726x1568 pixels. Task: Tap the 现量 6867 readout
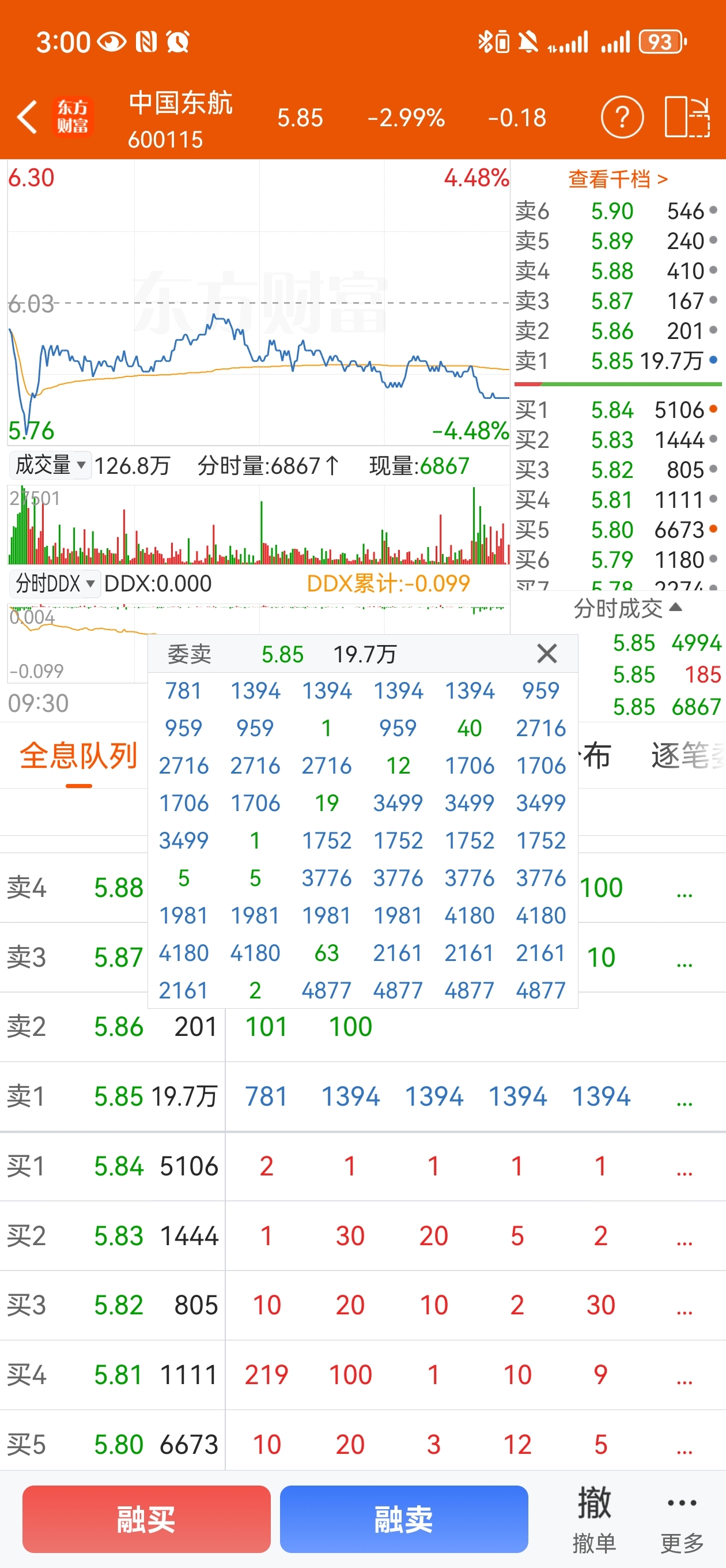click(419, 466)
